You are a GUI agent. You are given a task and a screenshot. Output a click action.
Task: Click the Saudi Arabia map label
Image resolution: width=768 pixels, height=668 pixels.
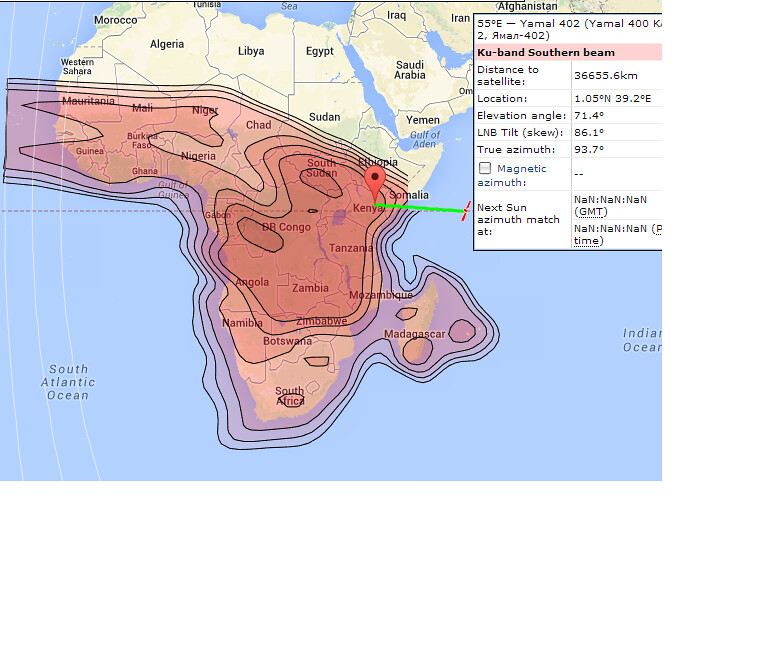point(410,69)
